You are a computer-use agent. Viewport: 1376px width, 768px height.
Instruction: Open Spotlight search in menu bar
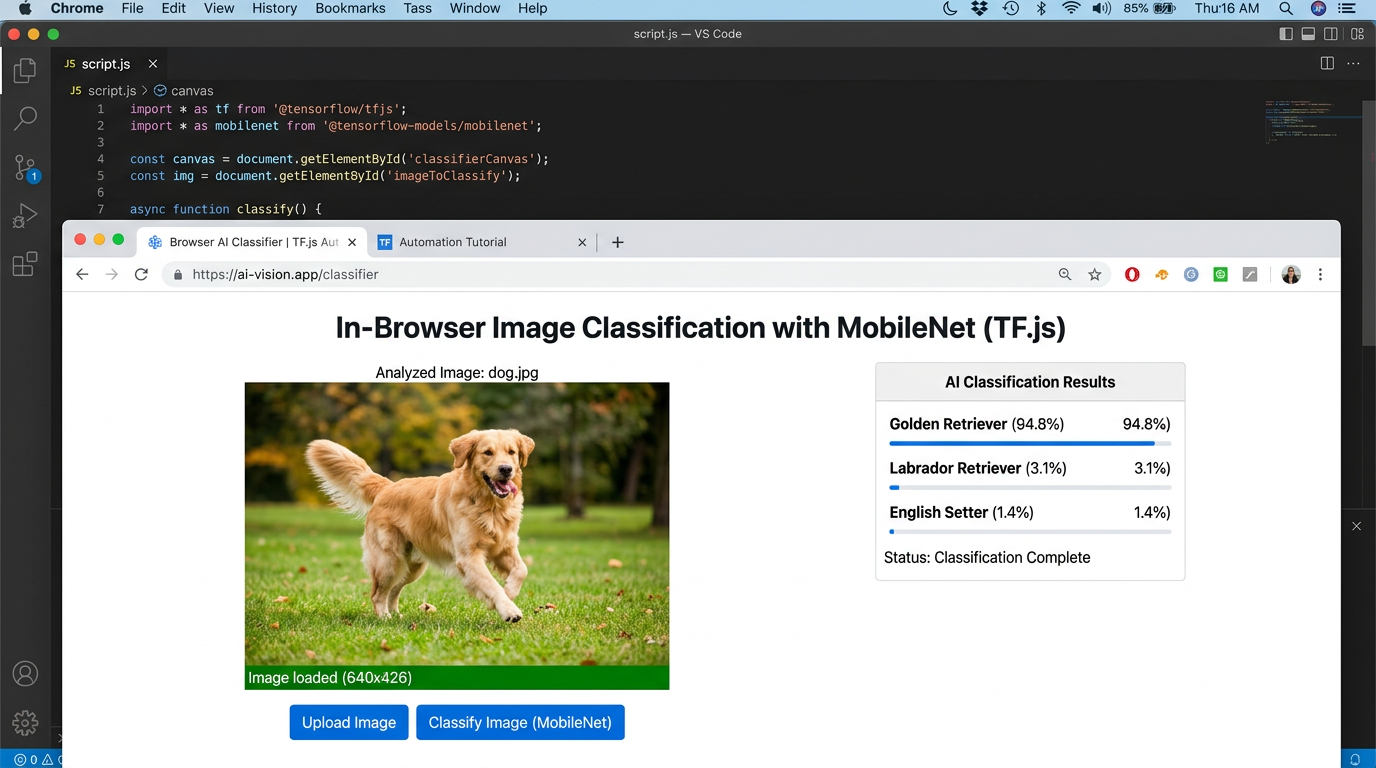click(1286, 8)
